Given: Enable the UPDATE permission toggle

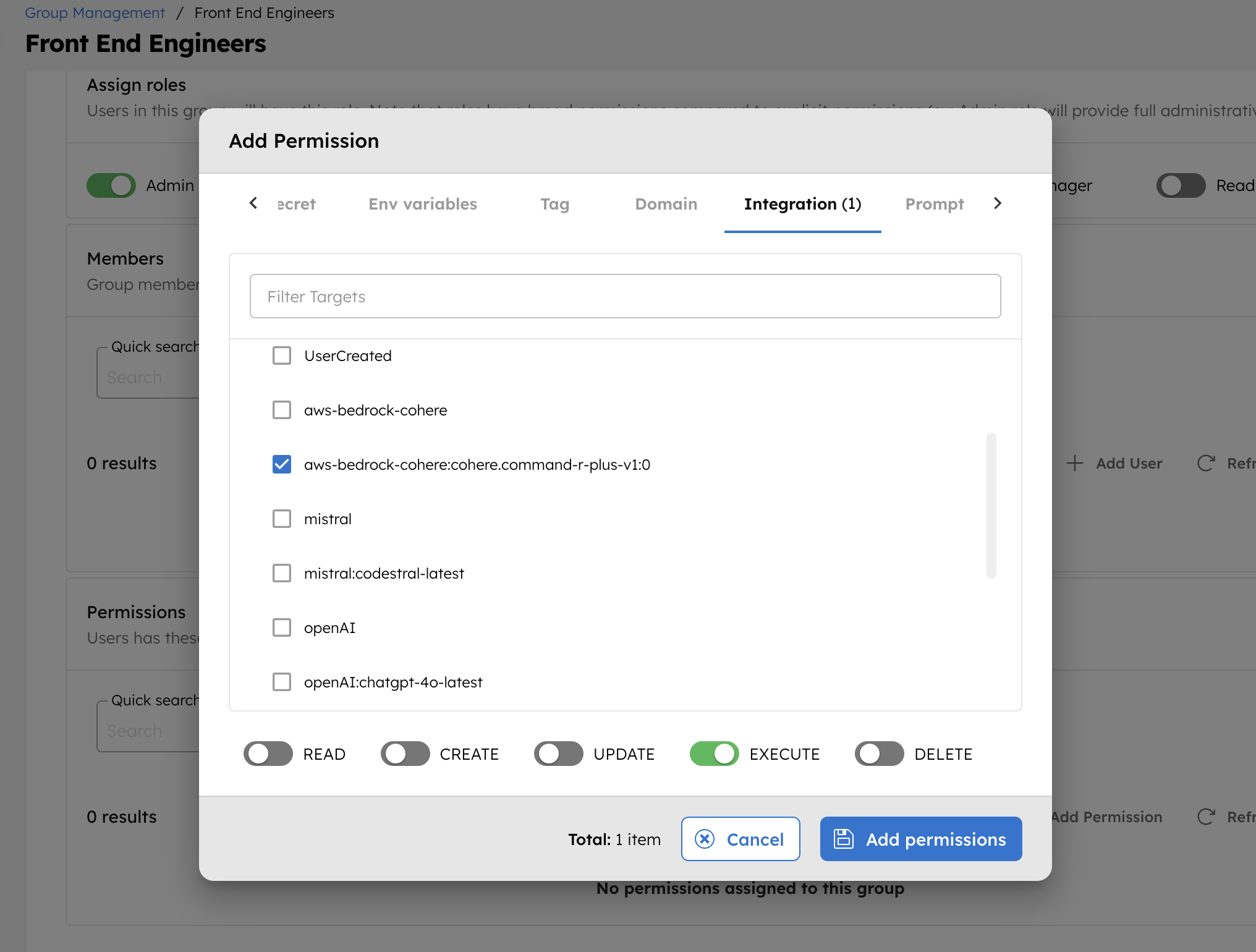Looking at the screenshot, I should [559, 754].
